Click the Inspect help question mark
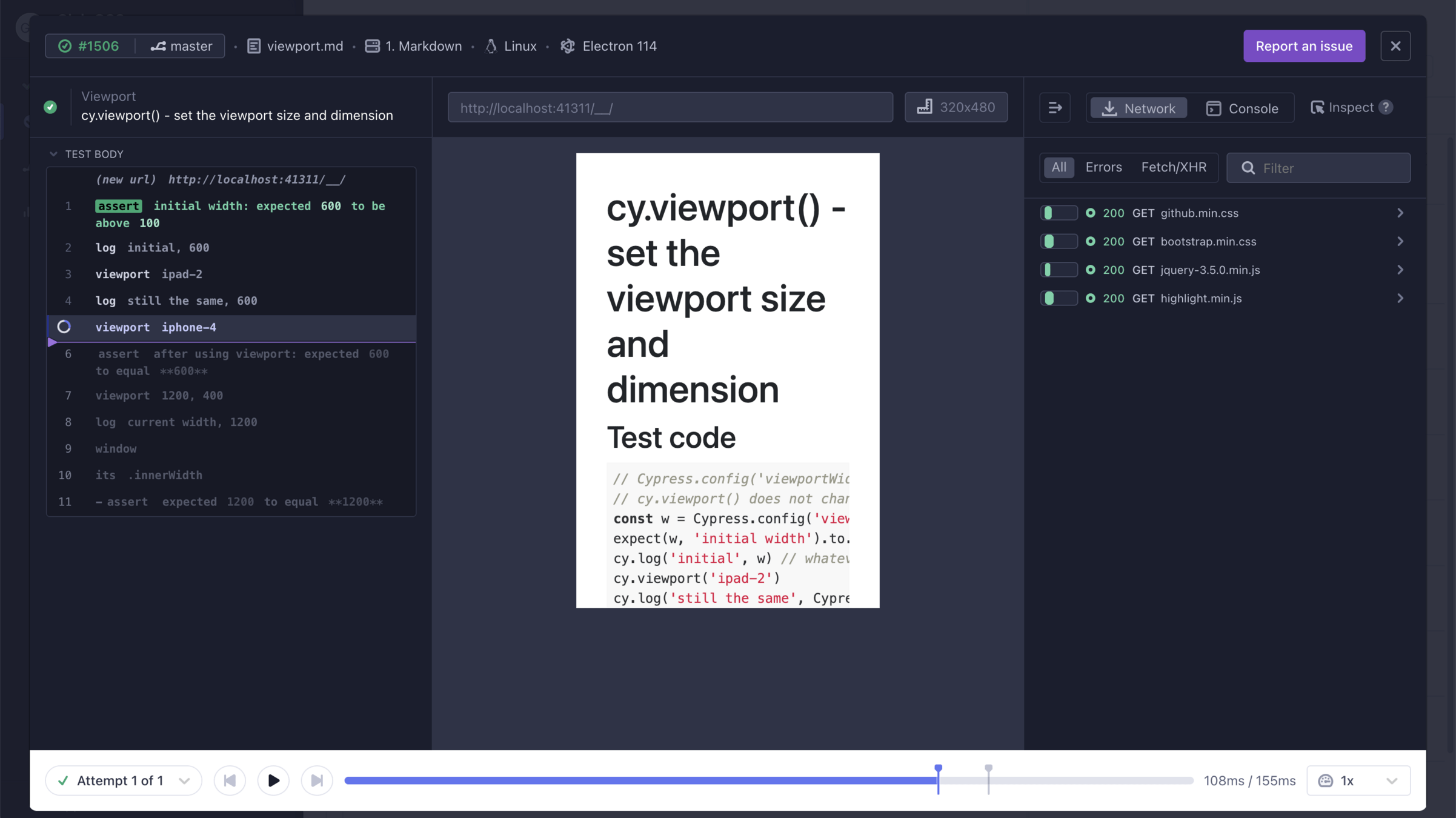The height and width of the screenshot is (818, 1456). point(1386,107)
